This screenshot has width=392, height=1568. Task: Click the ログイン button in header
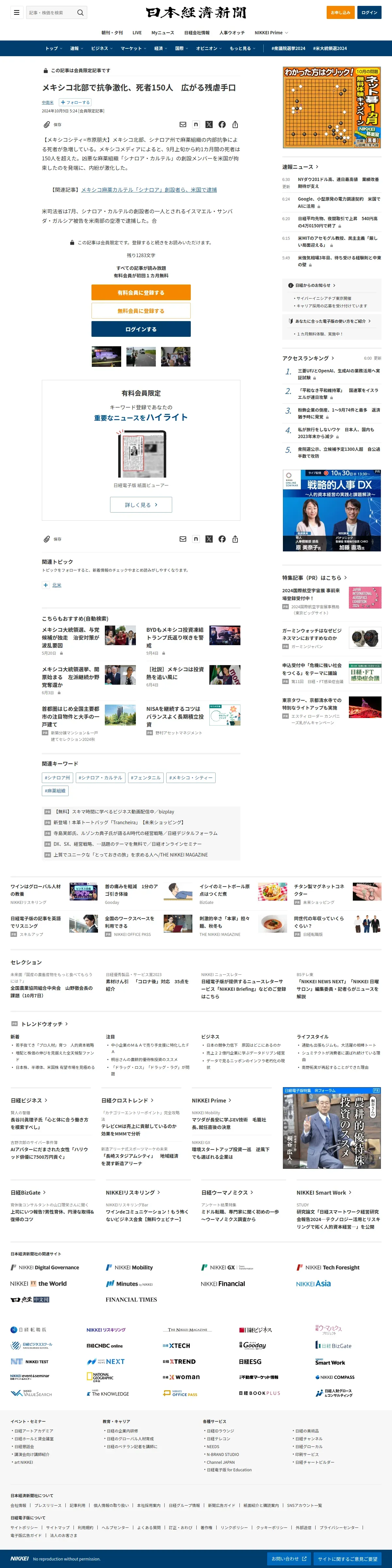point(369,12)
